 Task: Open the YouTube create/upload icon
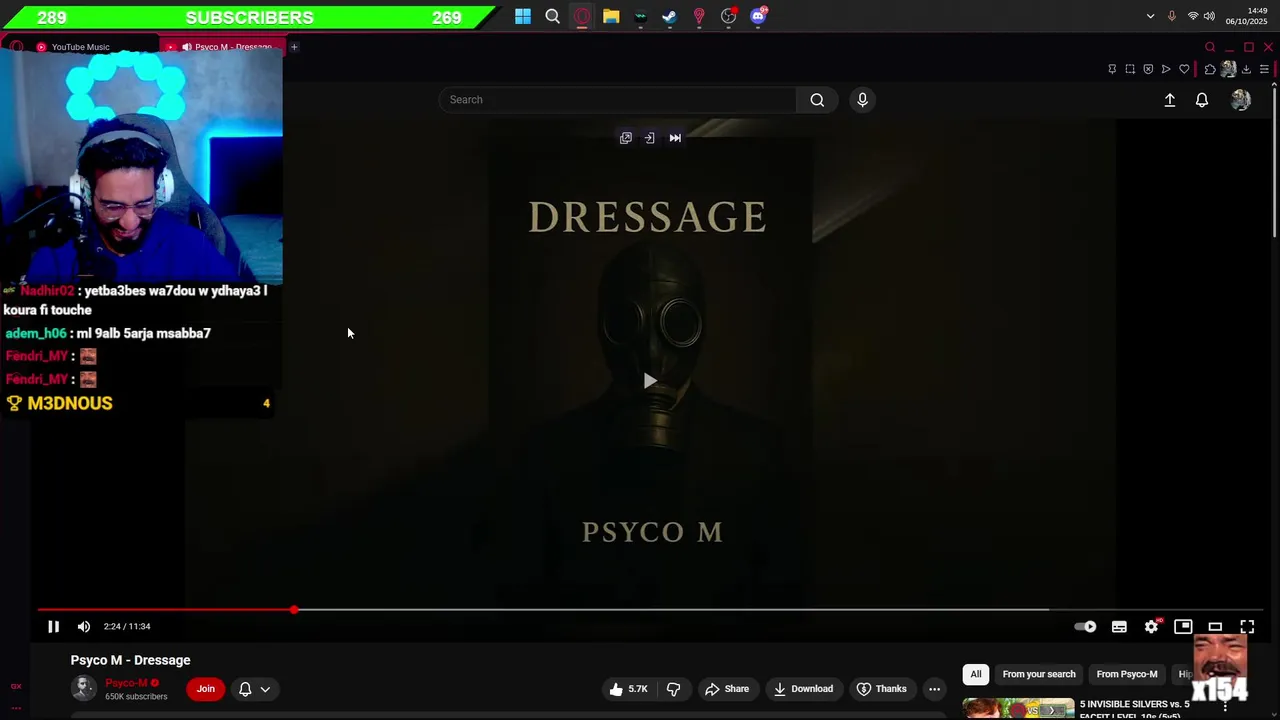click(x=1169, y=100)
